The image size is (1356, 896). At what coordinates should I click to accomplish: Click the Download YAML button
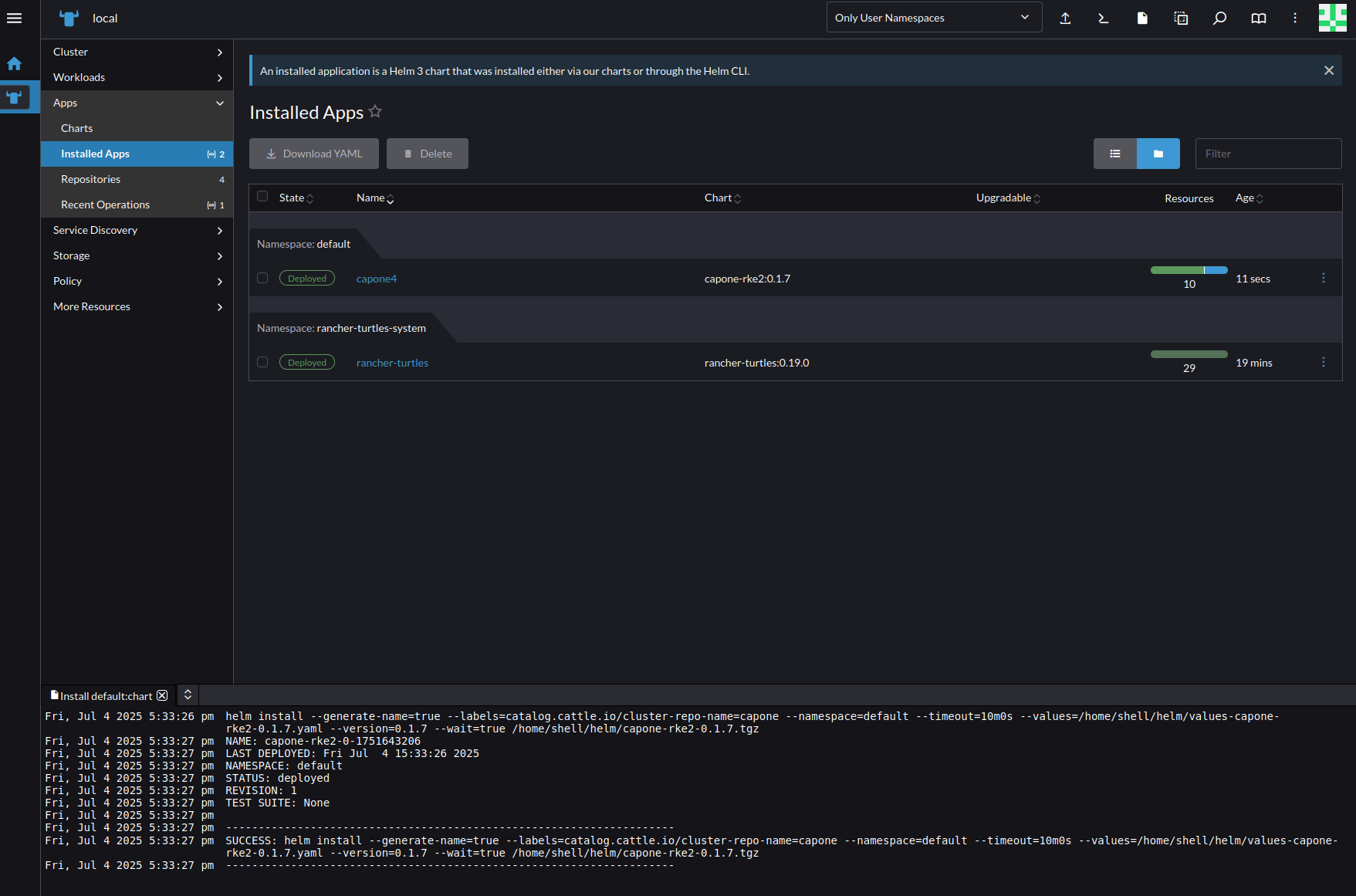[314, 154]
